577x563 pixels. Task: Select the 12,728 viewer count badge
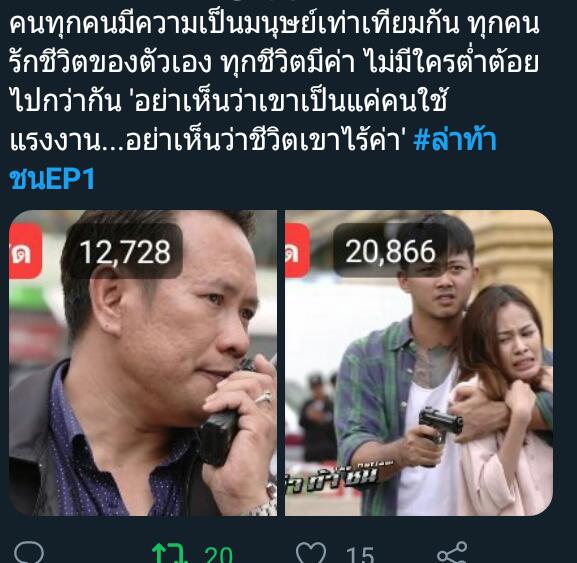125,252
